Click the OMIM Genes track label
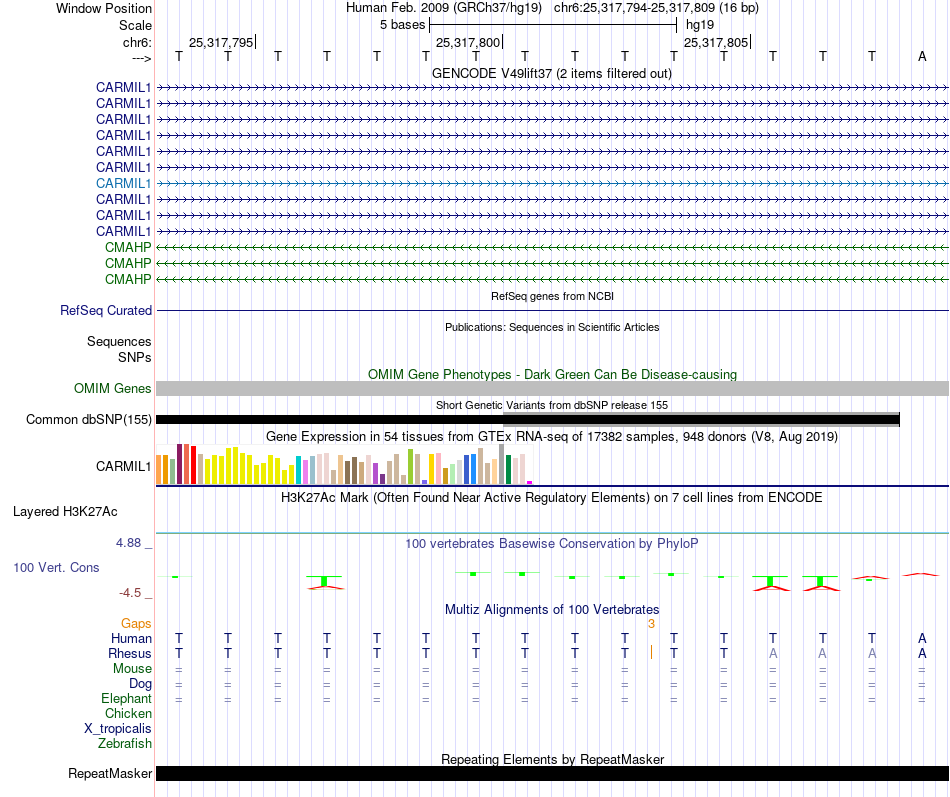This screenshot has width=950, height=797. point(113,388)
